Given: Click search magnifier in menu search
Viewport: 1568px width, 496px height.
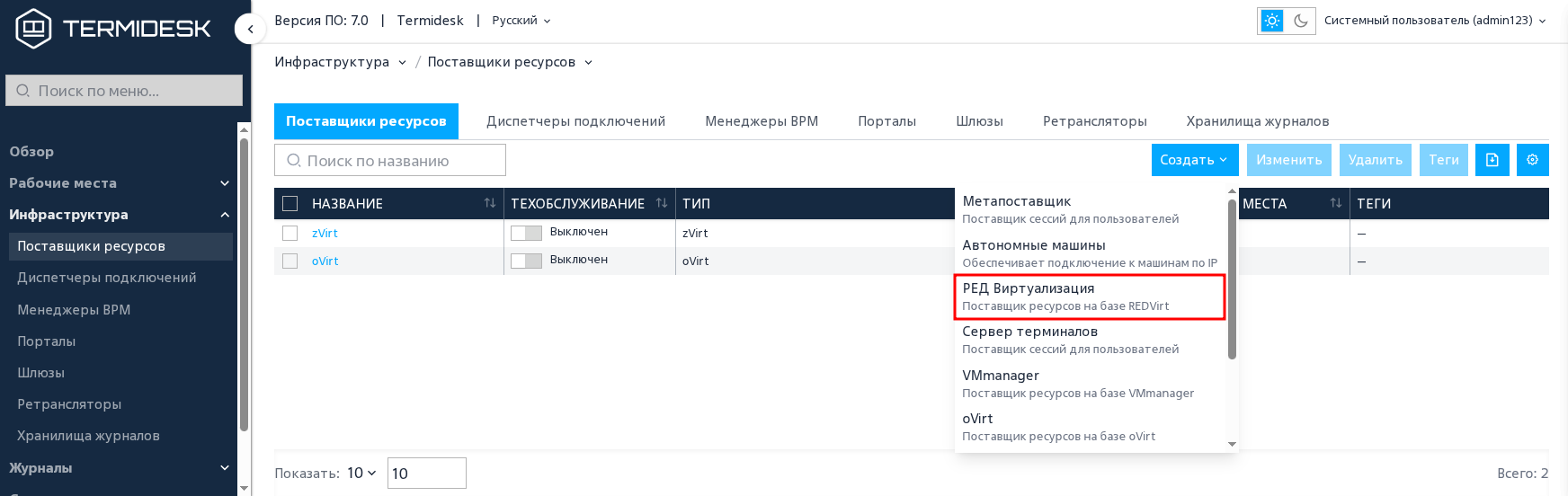Looking at the screenshot, I should pos(22,91).
